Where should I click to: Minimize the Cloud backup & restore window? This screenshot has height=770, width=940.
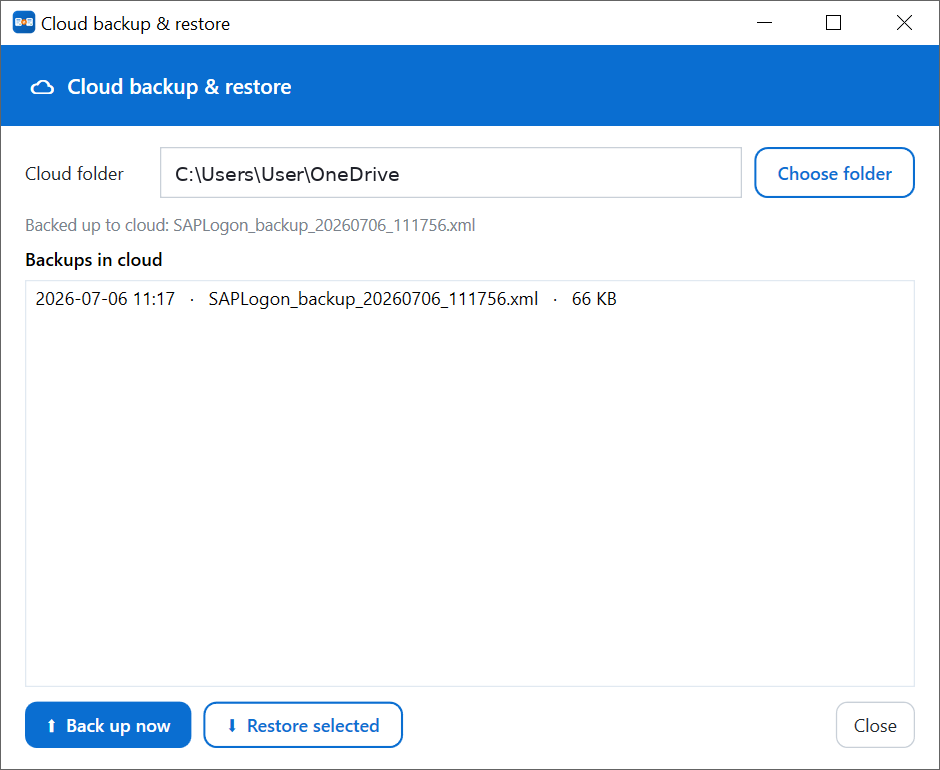(x=764, y=23)
